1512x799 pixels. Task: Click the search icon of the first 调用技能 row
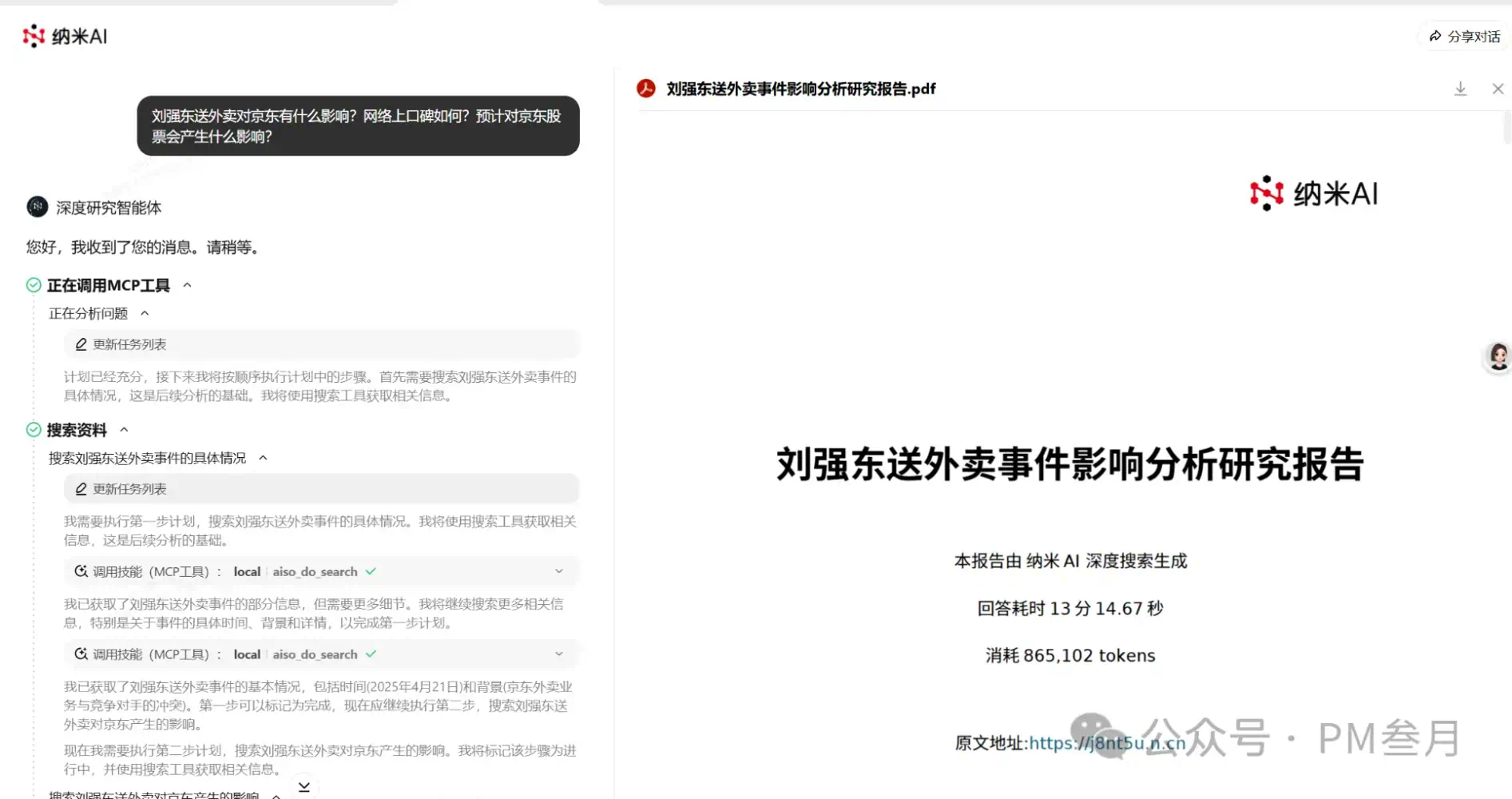81,571
